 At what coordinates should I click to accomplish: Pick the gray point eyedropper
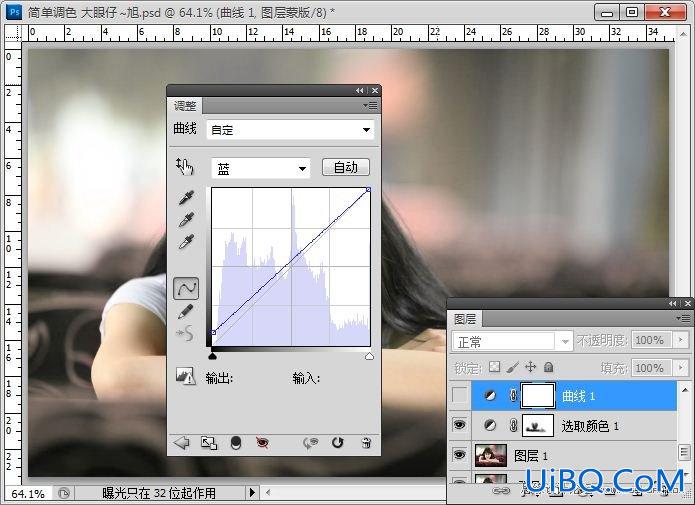[x=186, y=219]
